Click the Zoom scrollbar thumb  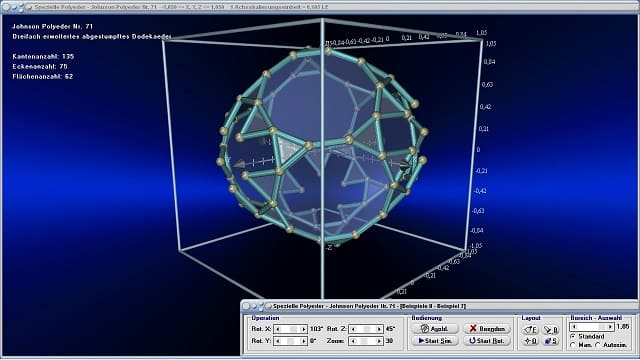pyautogui.click(x=364, y=341)
